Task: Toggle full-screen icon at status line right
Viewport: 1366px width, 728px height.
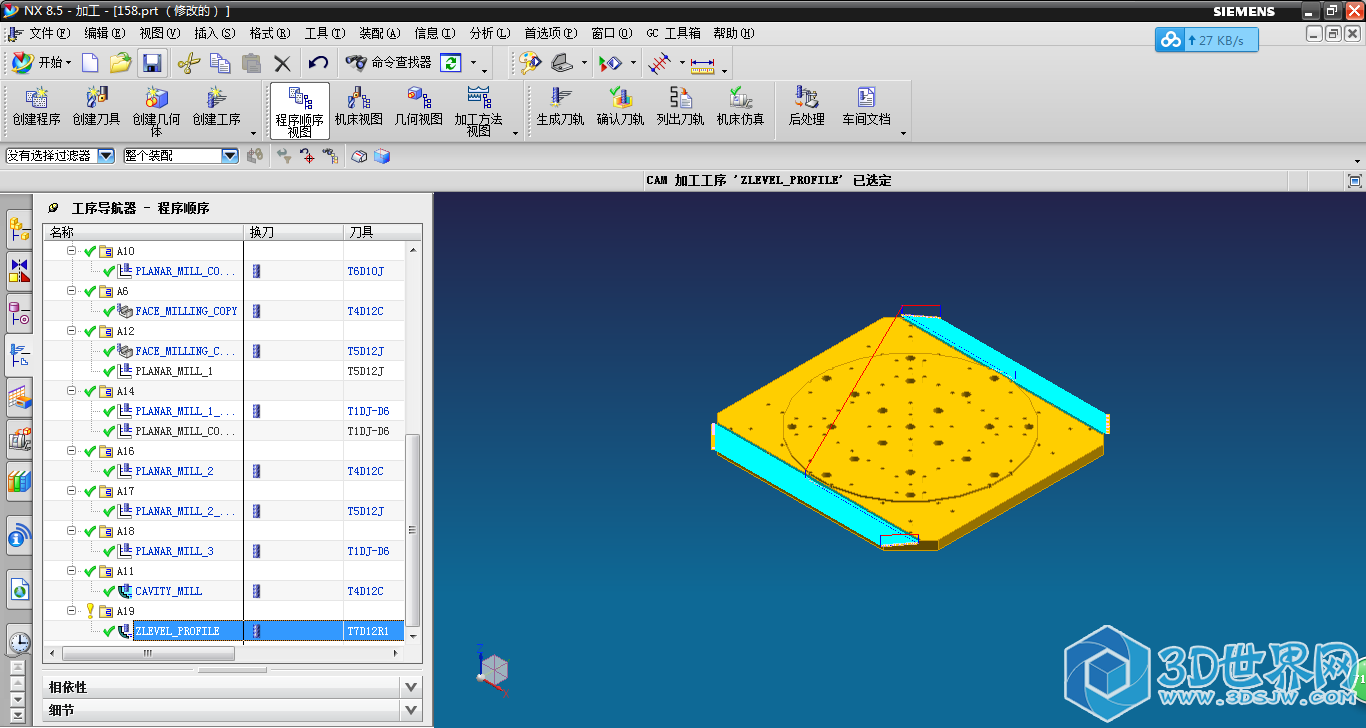Action: (1354, 180)
